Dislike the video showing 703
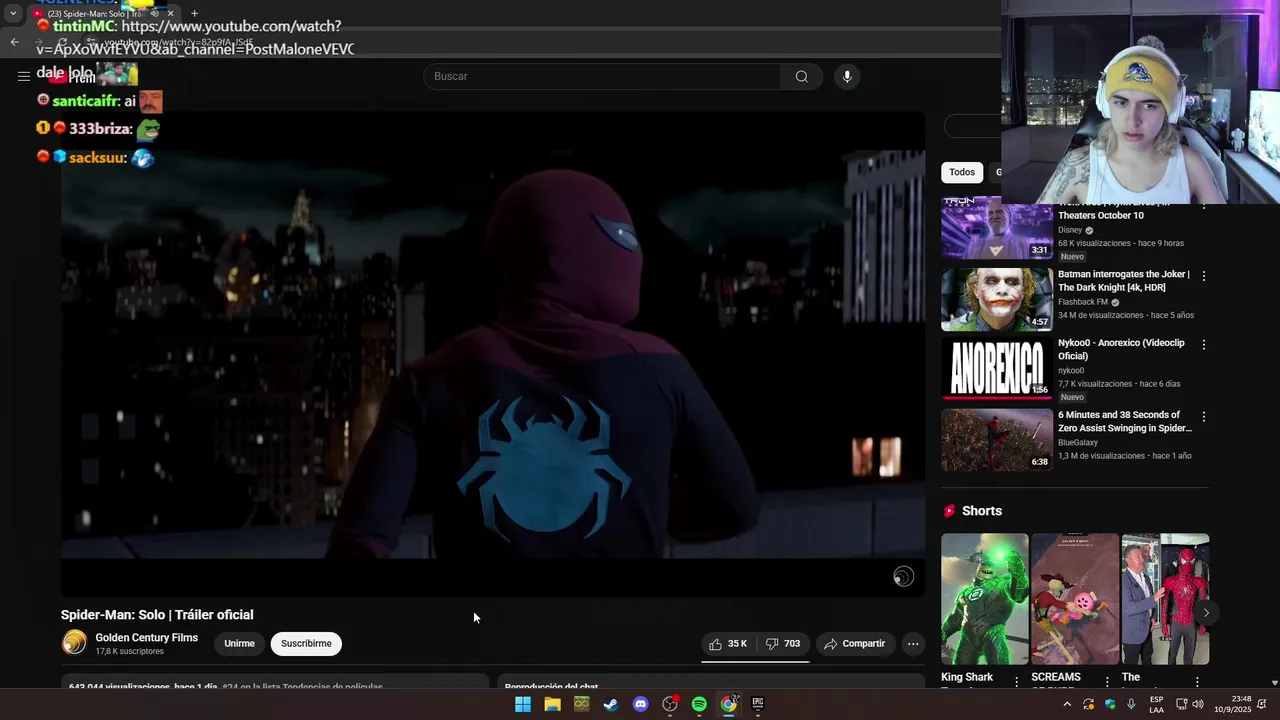Viewport: 1280px width, 720px height. (x=782, y=644)
